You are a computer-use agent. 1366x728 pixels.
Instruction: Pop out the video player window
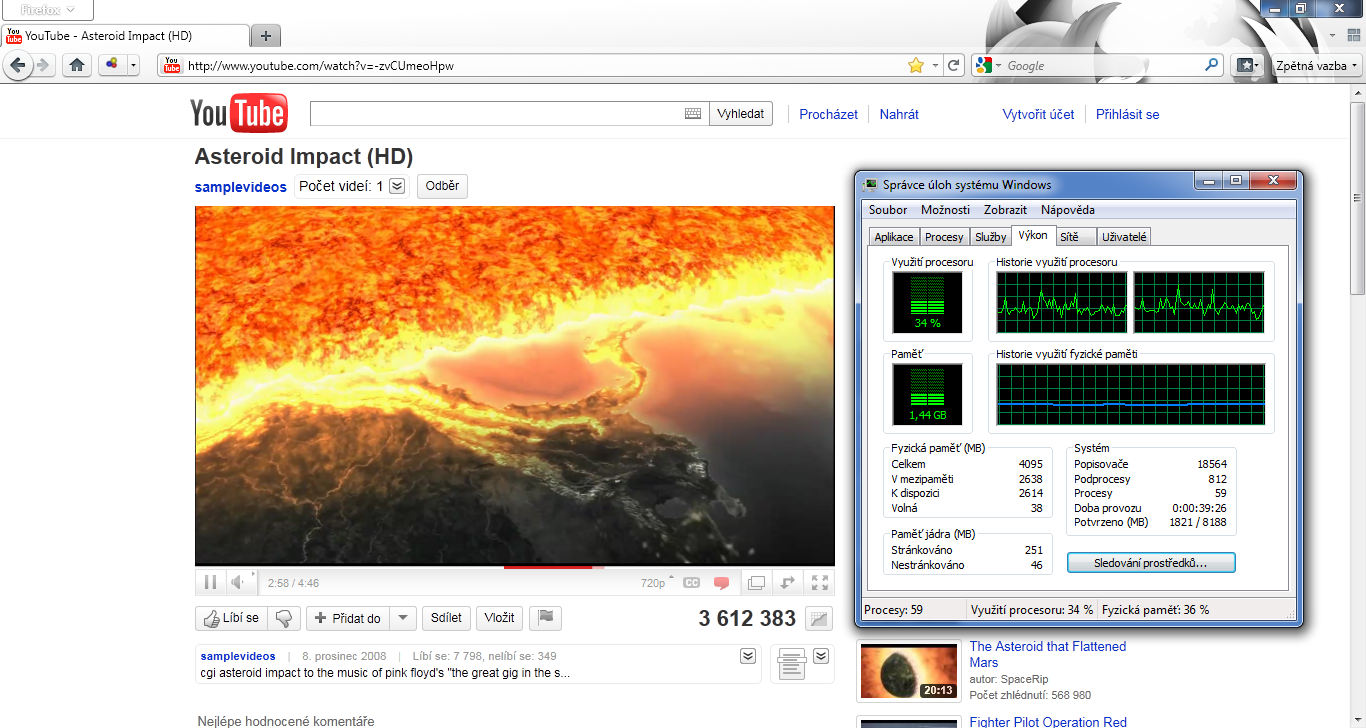(757, 582)
